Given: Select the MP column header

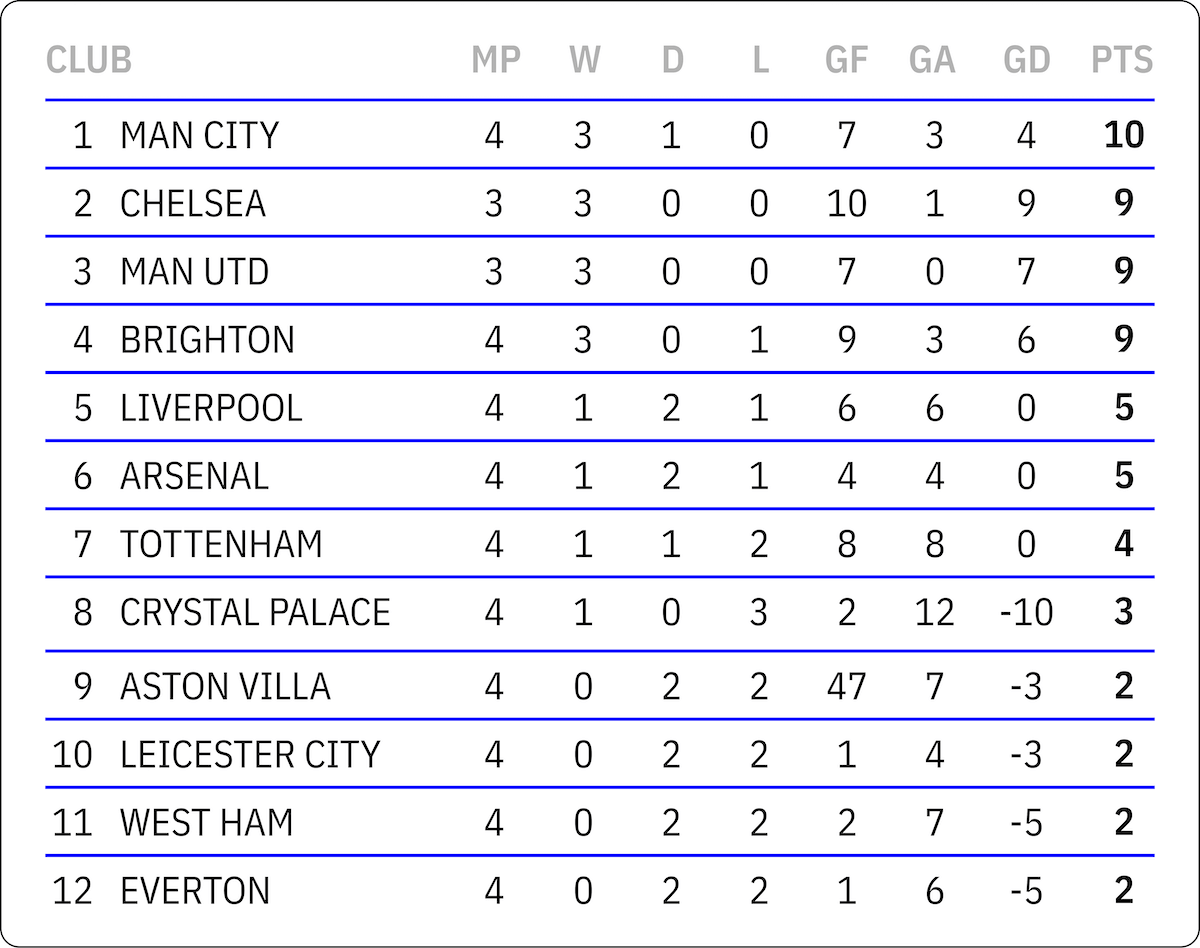Looking at the screenshot, I should tap(496, 60).
